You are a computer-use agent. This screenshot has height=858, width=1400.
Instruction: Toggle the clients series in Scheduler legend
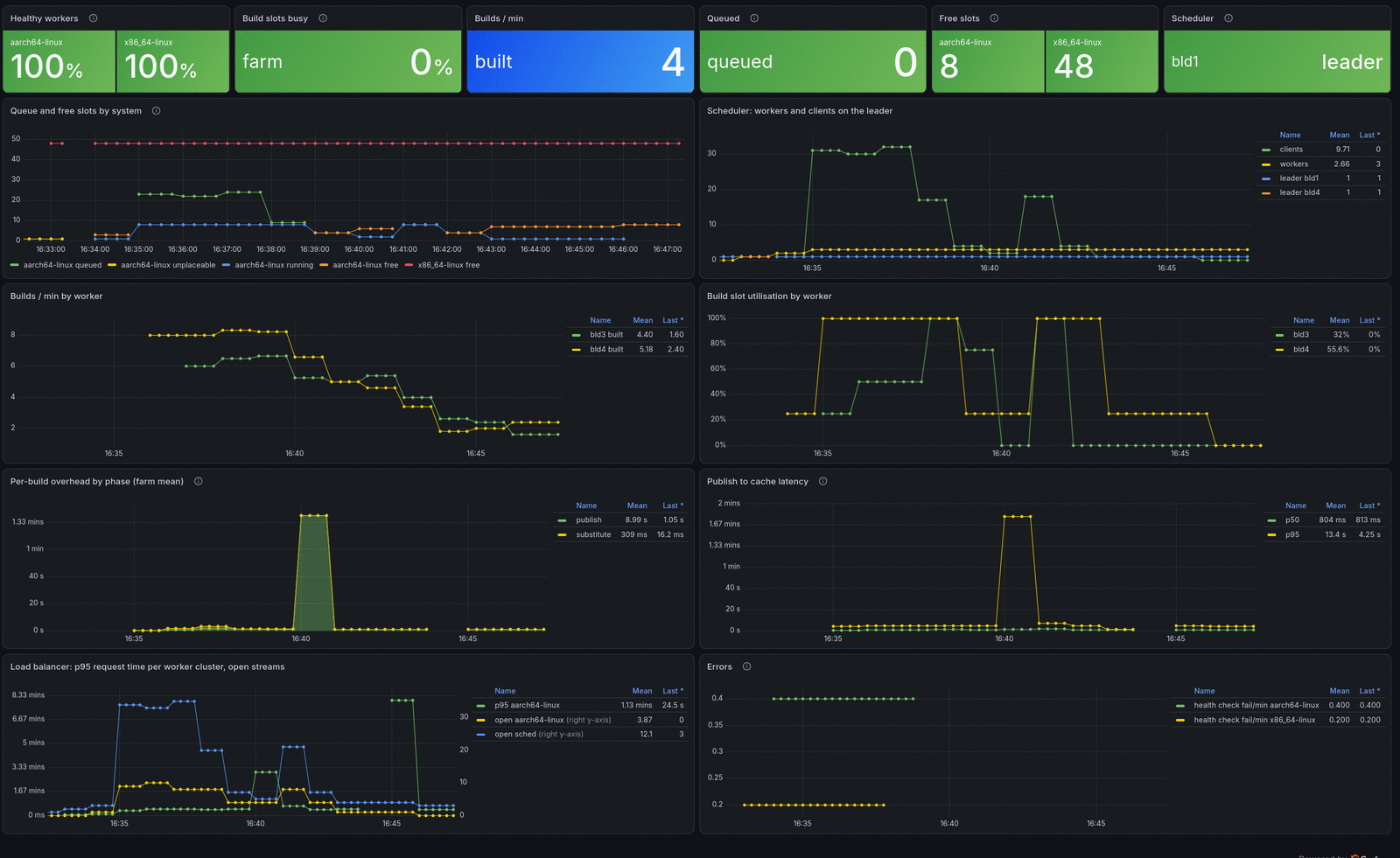click(x=1291, y=150)
